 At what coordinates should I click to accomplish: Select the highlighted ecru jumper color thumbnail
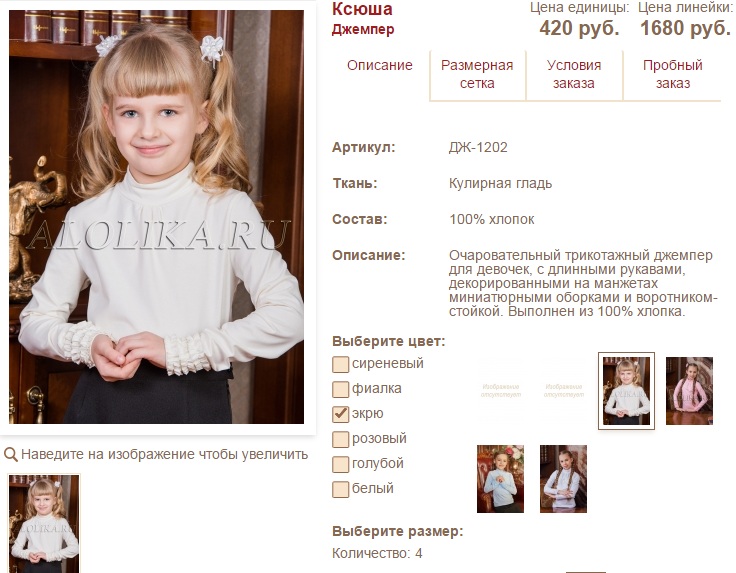point(626,390)
